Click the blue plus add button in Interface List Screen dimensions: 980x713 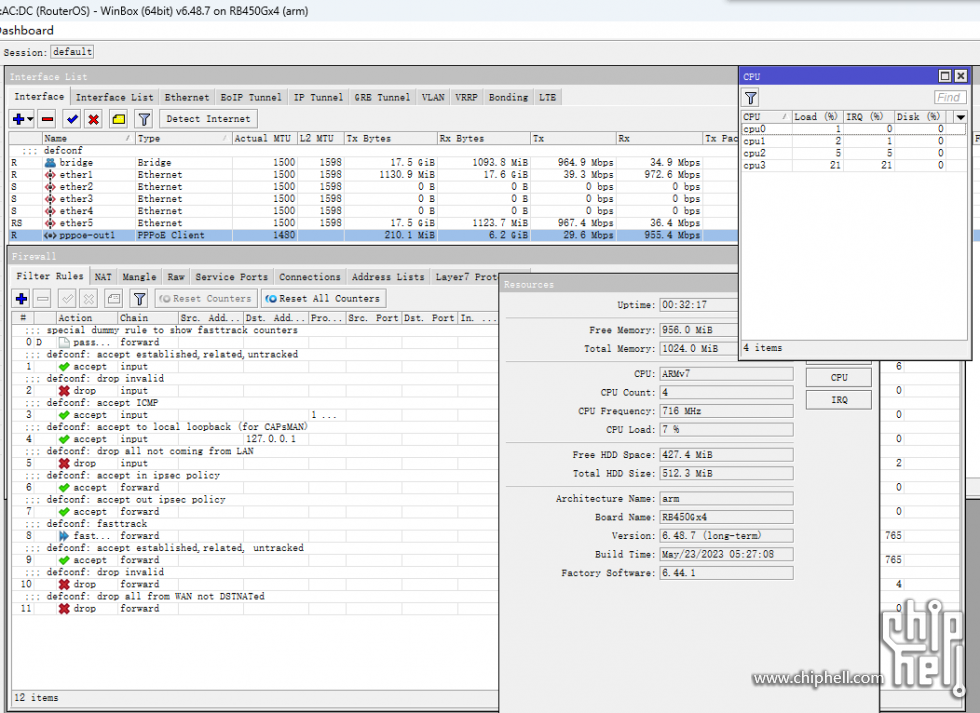pos(19,119)
